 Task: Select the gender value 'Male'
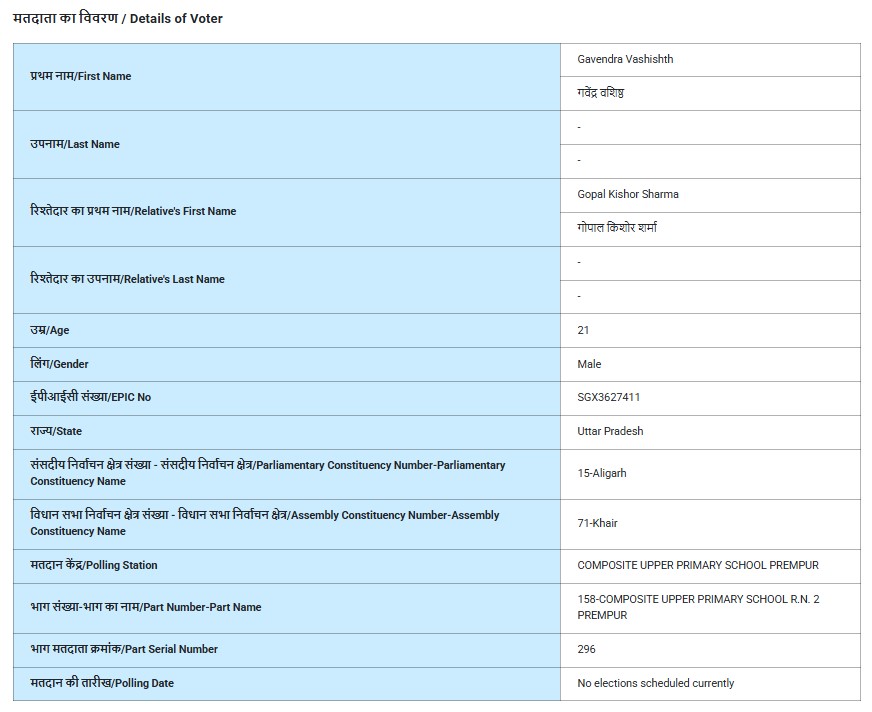tap(589, 364)
